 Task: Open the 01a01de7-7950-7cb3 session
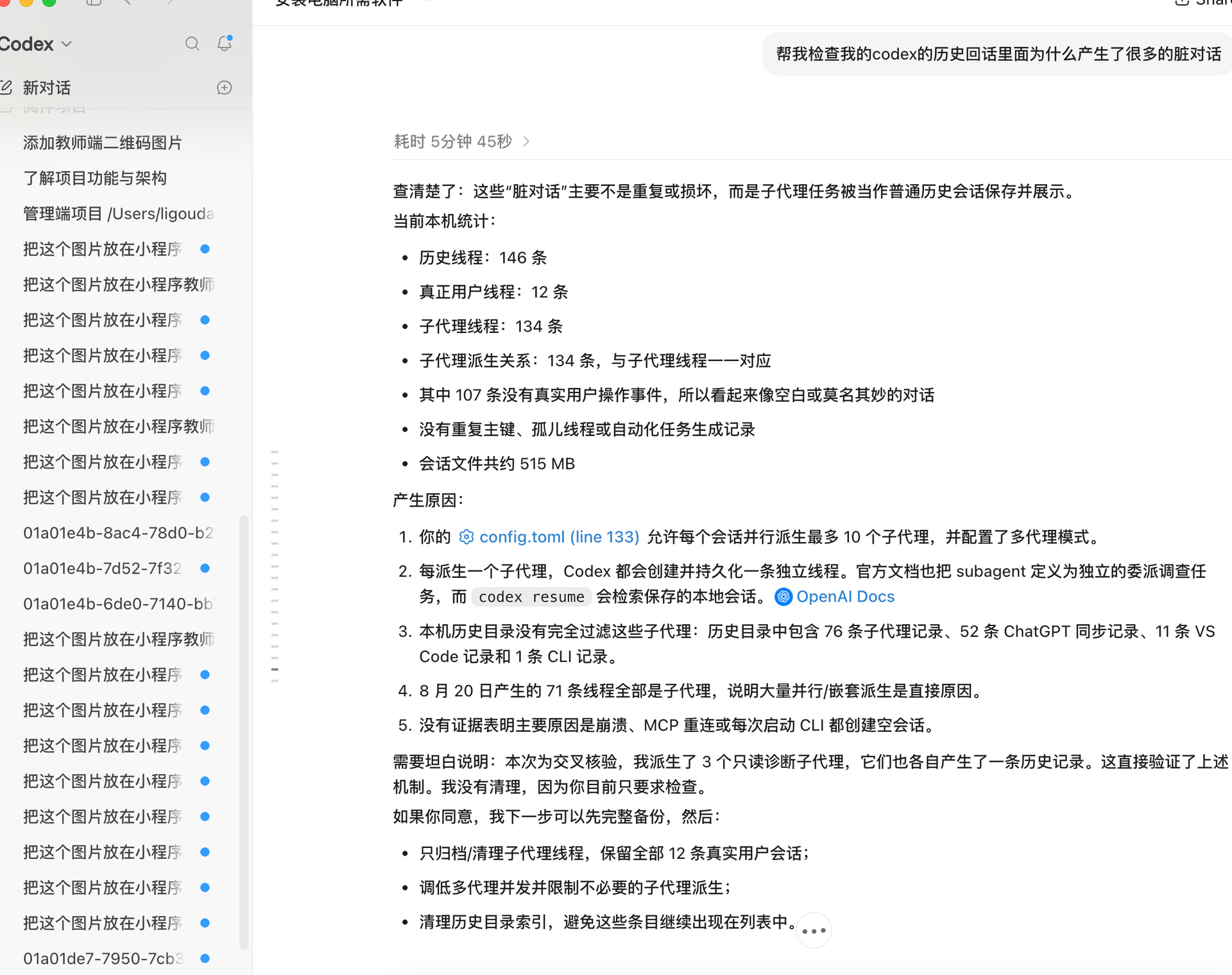click(x=103, y=958)
